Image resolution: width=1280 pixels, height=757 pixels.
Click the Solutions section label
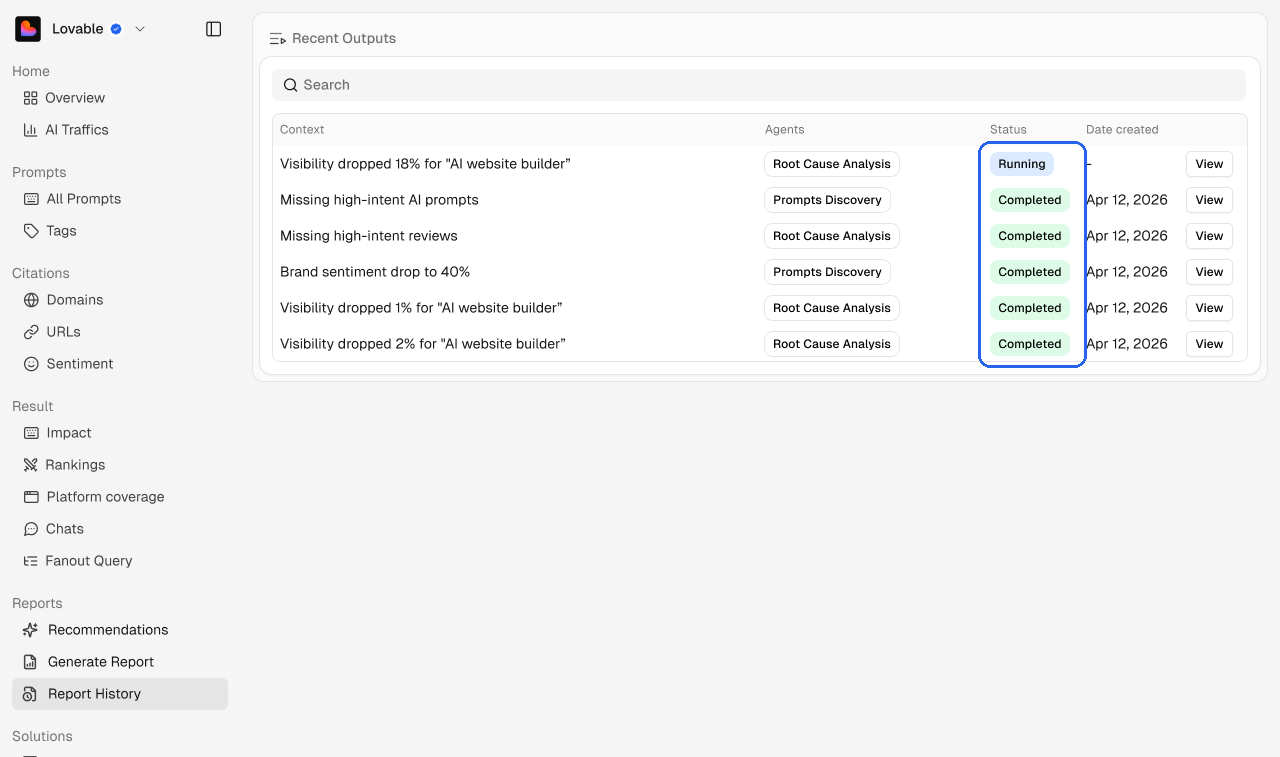[x=42, y=737]
